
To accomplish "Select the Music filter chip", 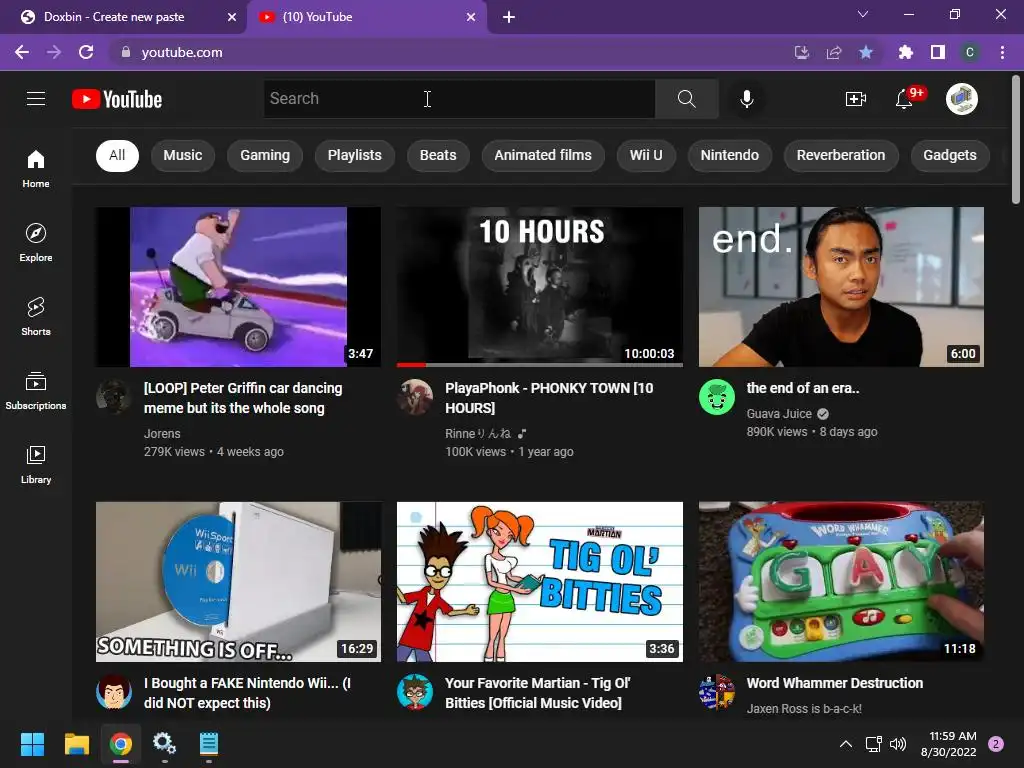I will [183, 155].
